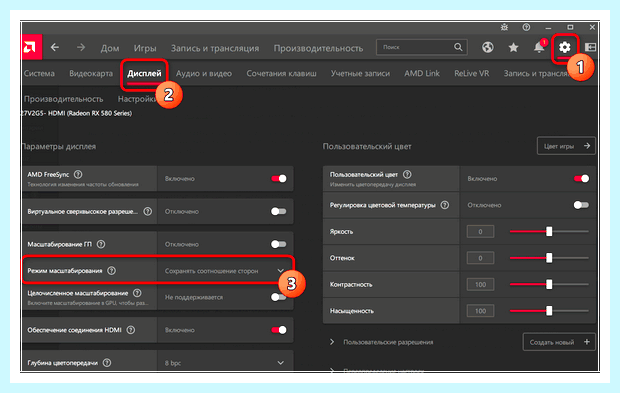Switch to AMD Link tab
Screen dimensions: 620x393
[422, 73]
